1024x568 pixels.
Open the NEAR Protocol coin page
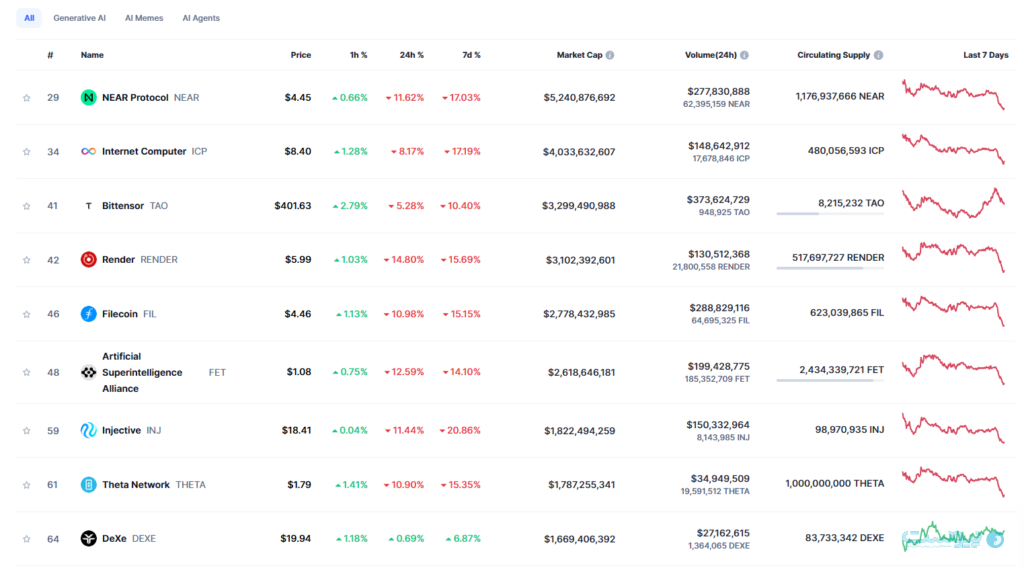coord(135,97)
